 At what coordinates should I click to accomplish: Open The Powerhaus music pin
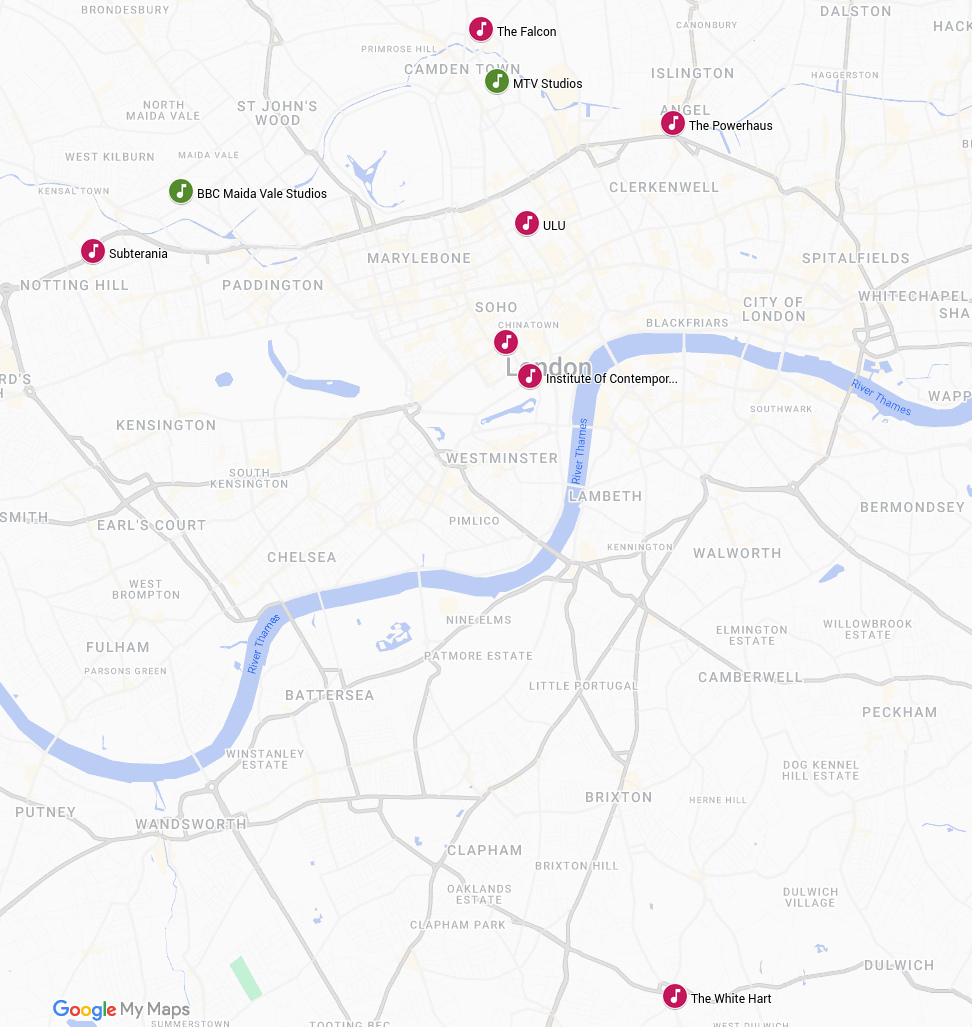[x=673, y=123]
